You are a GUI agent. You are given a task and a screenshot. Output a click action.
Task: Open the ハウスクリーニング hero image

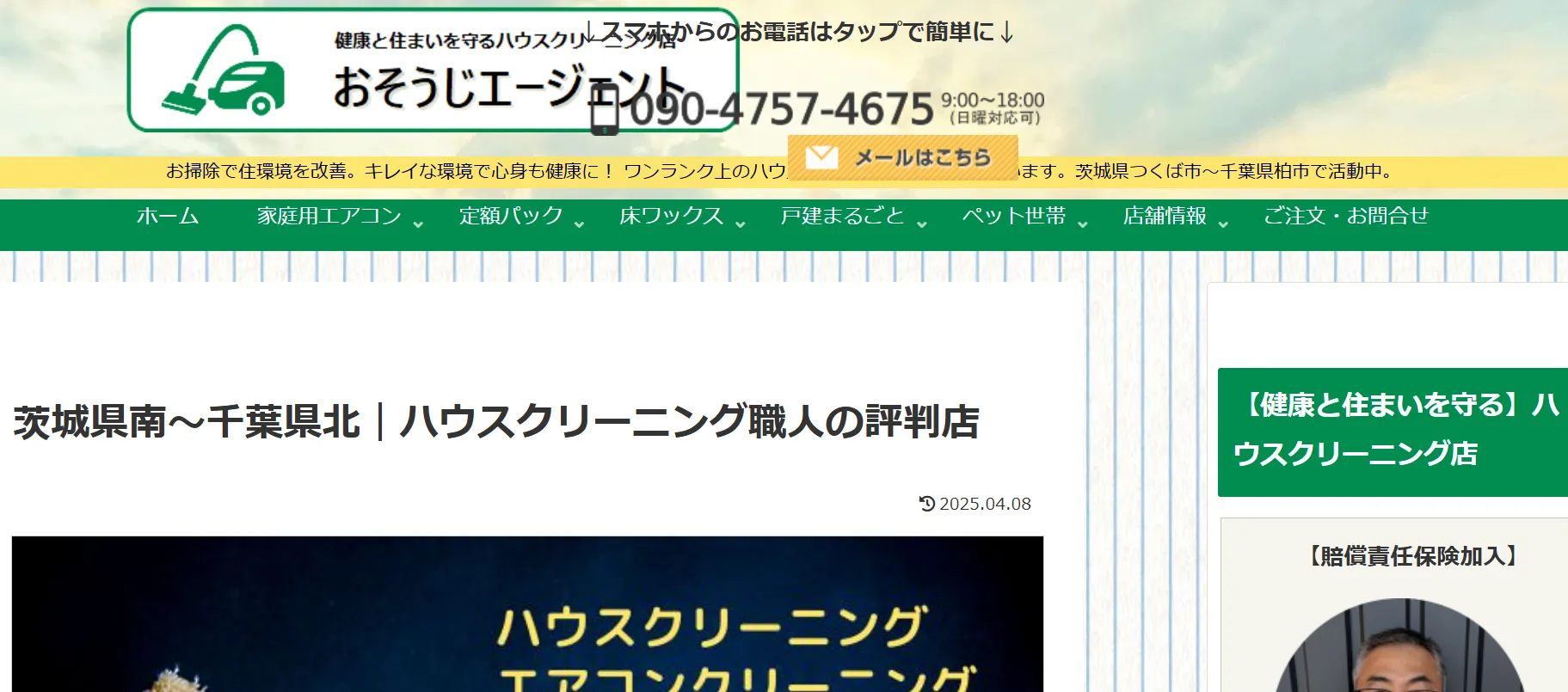tap(527, 614)
